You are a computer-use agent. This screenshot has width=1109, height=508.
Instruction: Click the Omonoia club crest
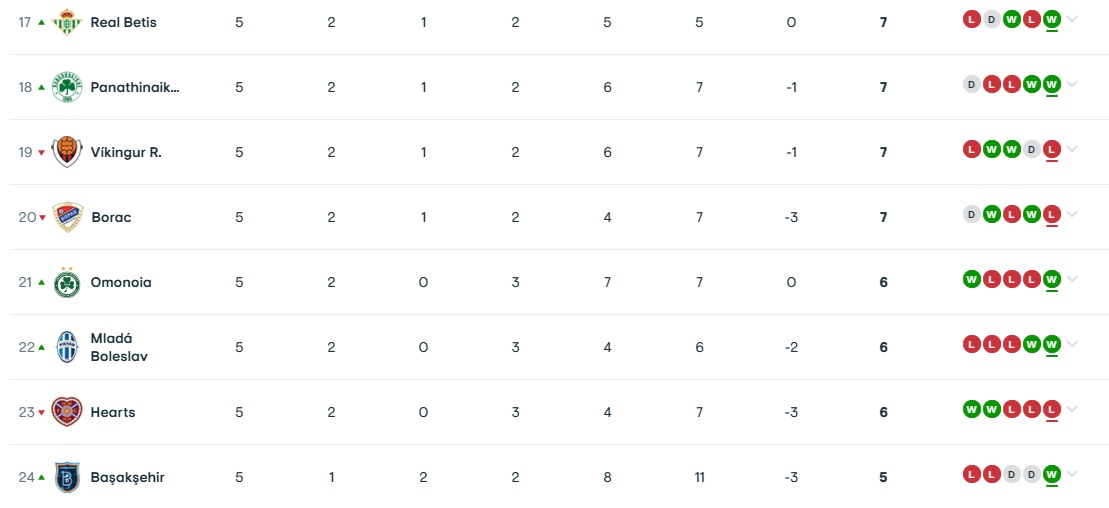point(67,282)
